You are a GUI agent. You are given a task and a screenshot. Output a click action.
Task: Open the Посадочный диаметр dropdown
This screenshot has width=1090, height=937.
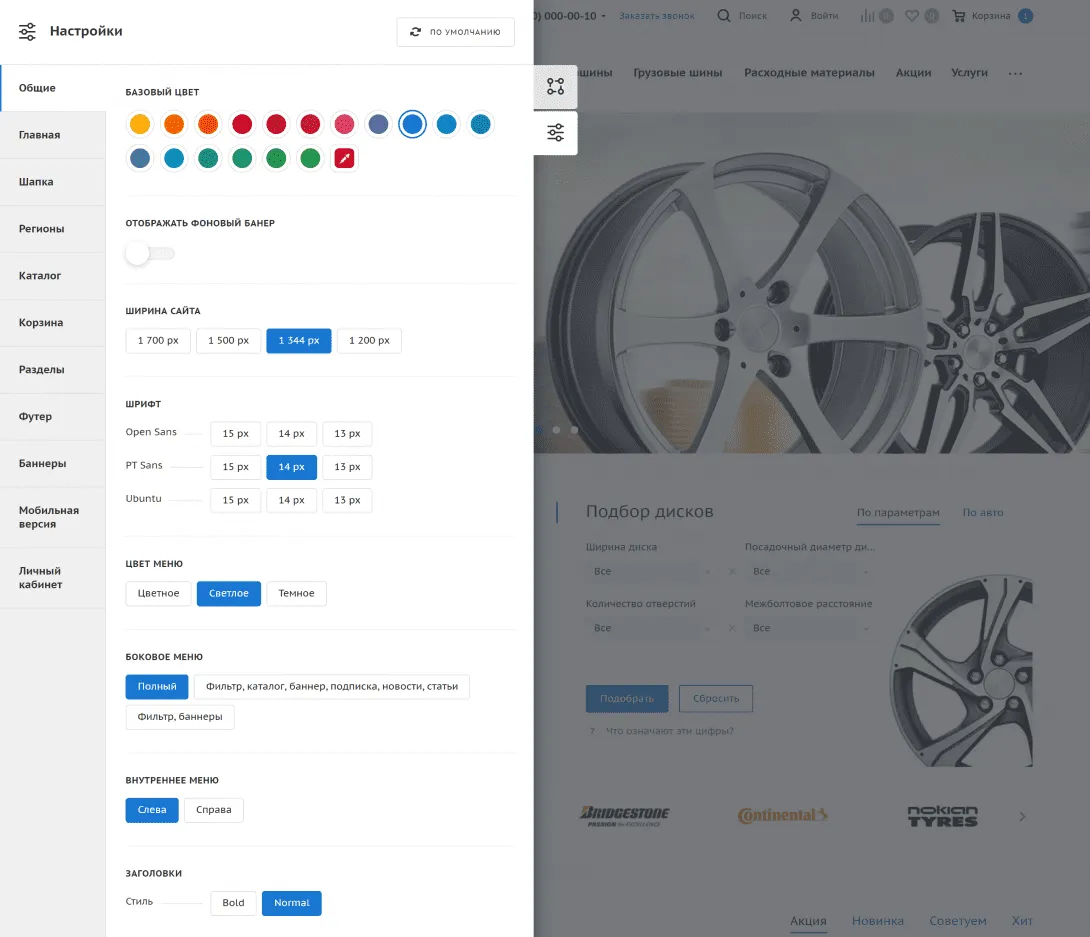[x=811, y=571]
